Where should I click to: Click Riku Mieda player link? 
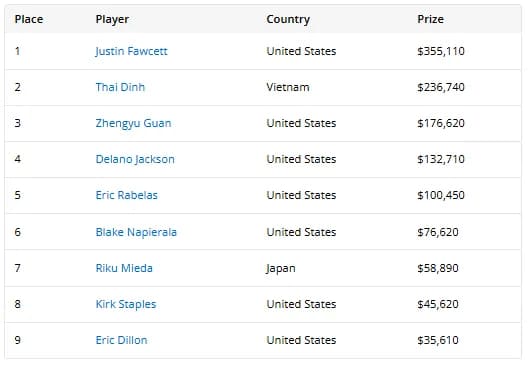(x=124, y=268)
